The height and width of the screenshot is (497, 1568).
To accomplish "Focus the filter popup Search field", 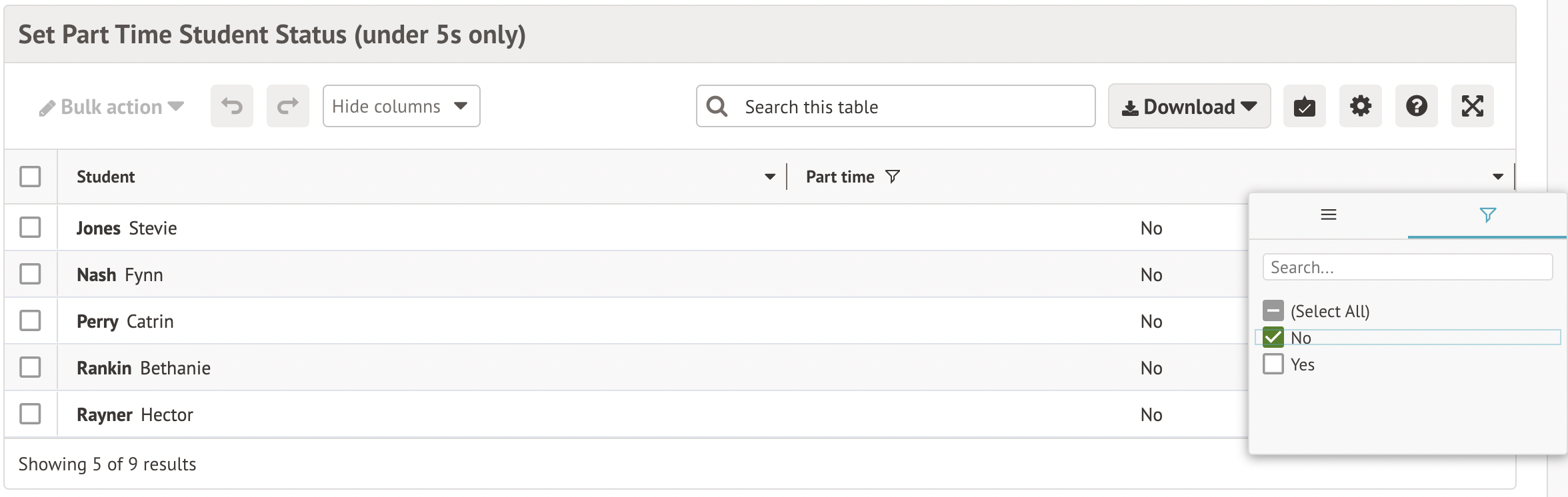I will tap(1407, 267).
